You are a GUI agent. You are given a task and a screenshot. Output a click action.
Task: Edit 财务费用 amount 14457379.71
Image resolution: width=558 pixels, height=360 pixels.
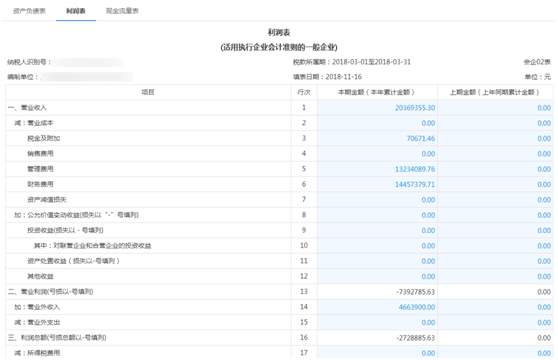[x=377, y=184]
